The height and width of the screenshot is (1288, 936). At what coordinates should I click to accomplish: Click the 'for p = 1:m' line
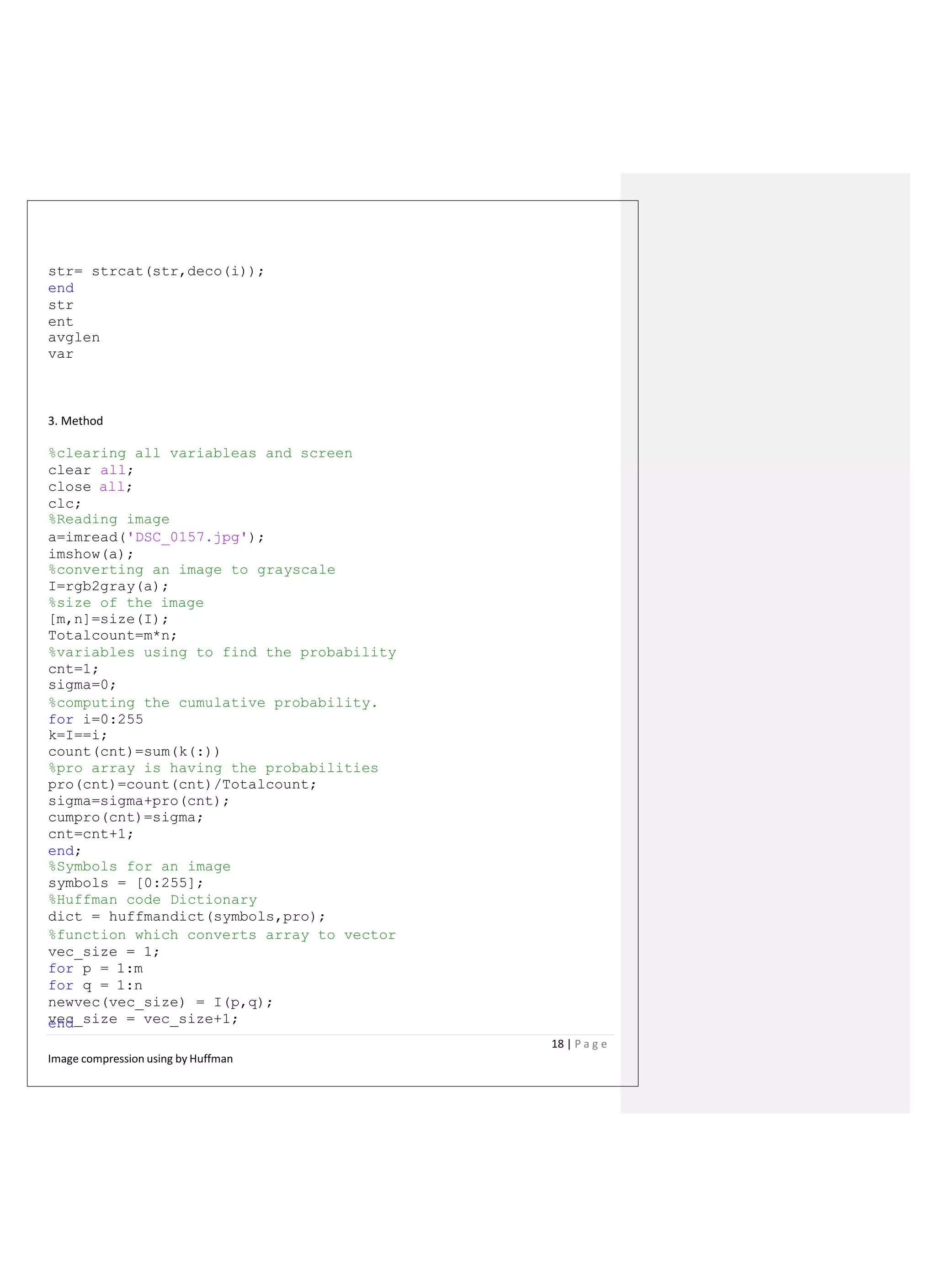point(96,969)
